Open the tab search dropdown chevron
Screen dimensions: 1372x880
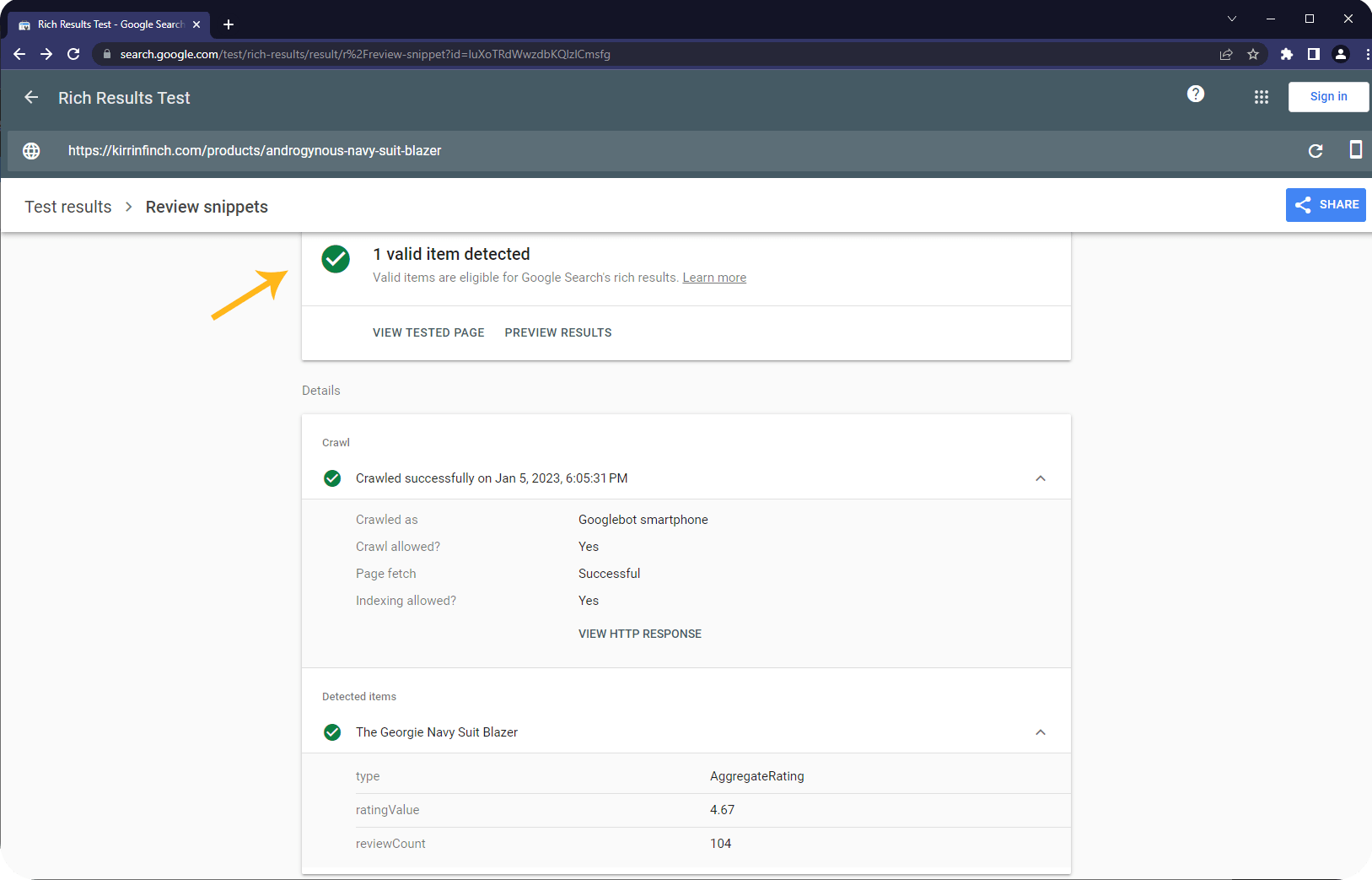click(x=1232, y=19)
